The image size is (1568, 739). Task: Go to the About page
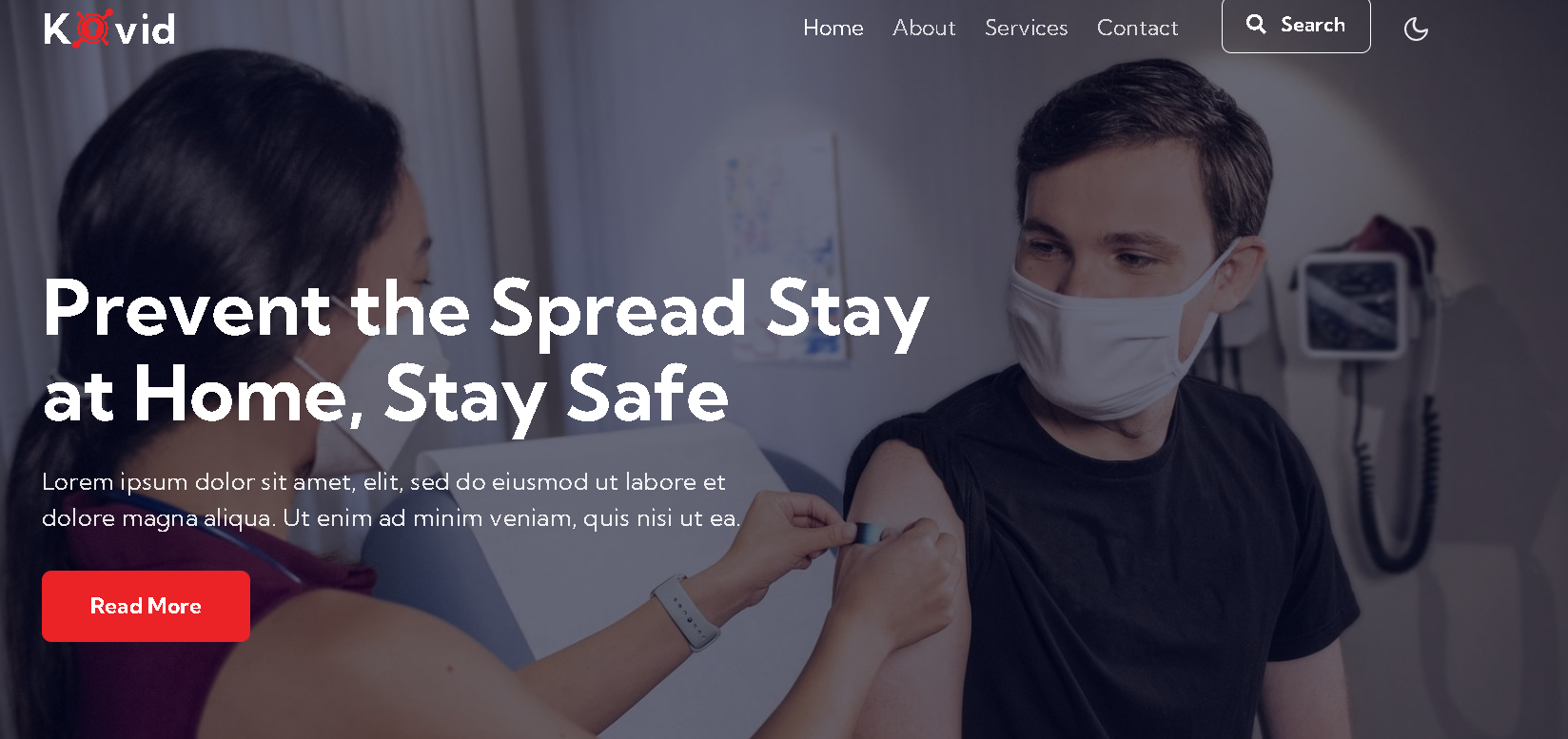[924, 28]
